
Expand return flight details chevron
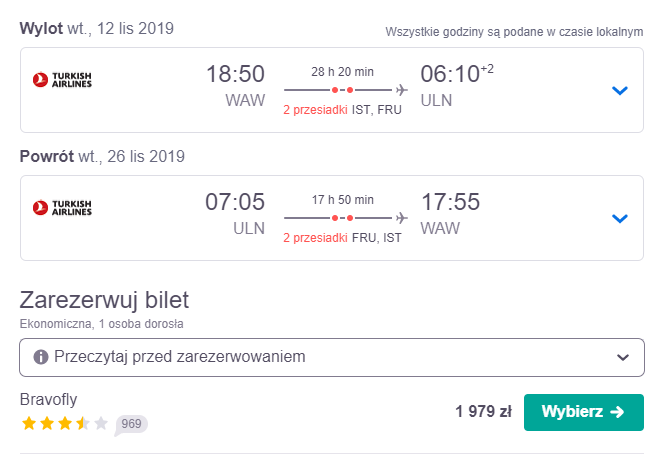(x=620, y=218)
